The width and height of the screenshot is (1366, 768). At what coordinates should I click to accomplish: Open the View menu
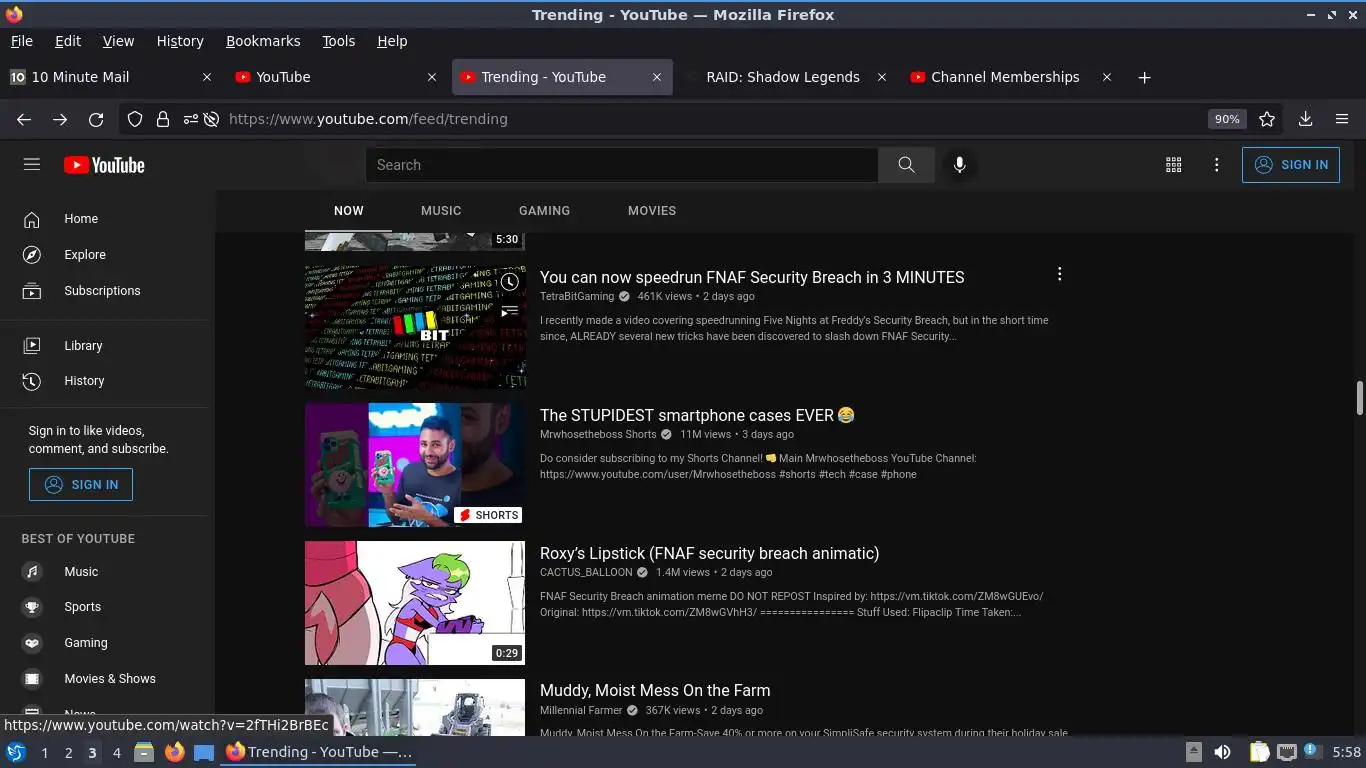118,41
